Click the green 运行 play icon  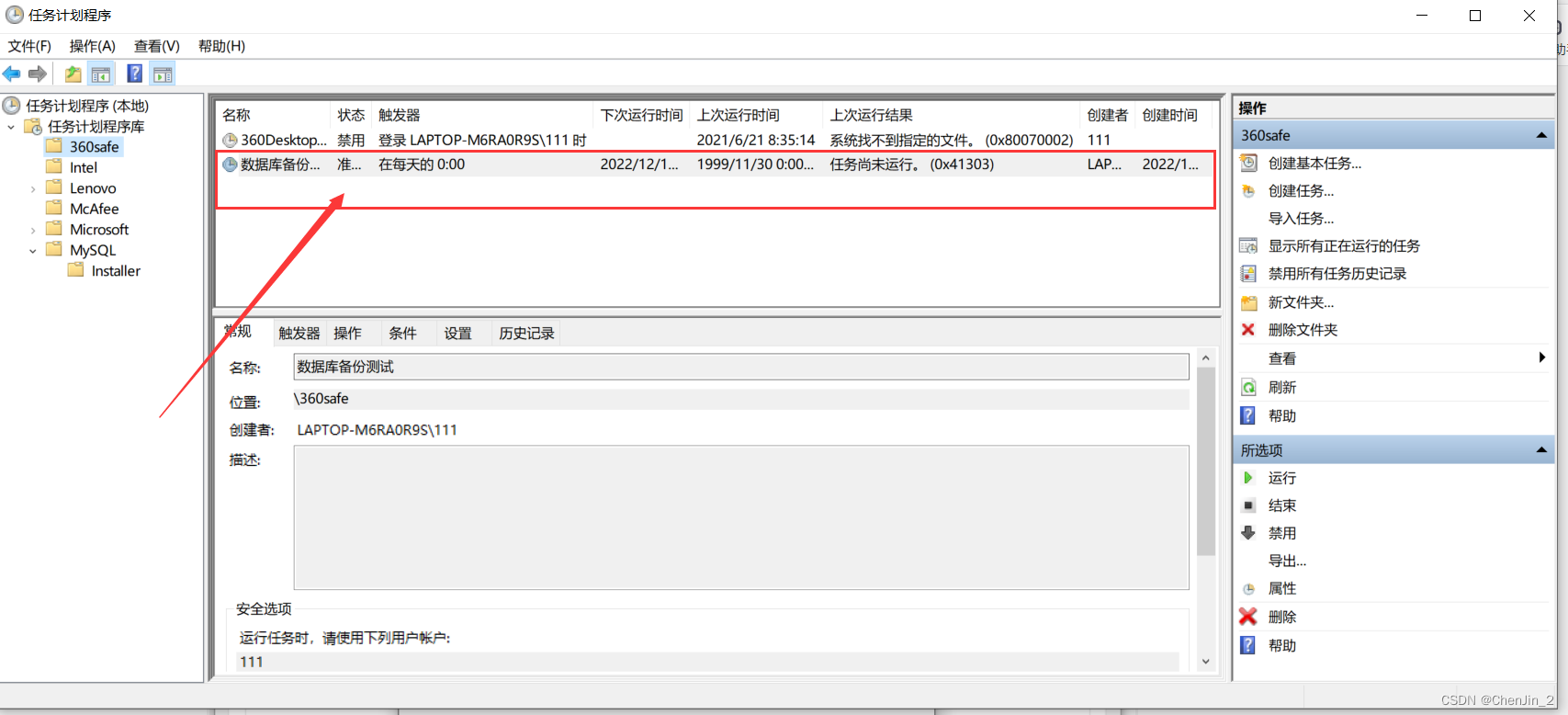click(1248, 478)
